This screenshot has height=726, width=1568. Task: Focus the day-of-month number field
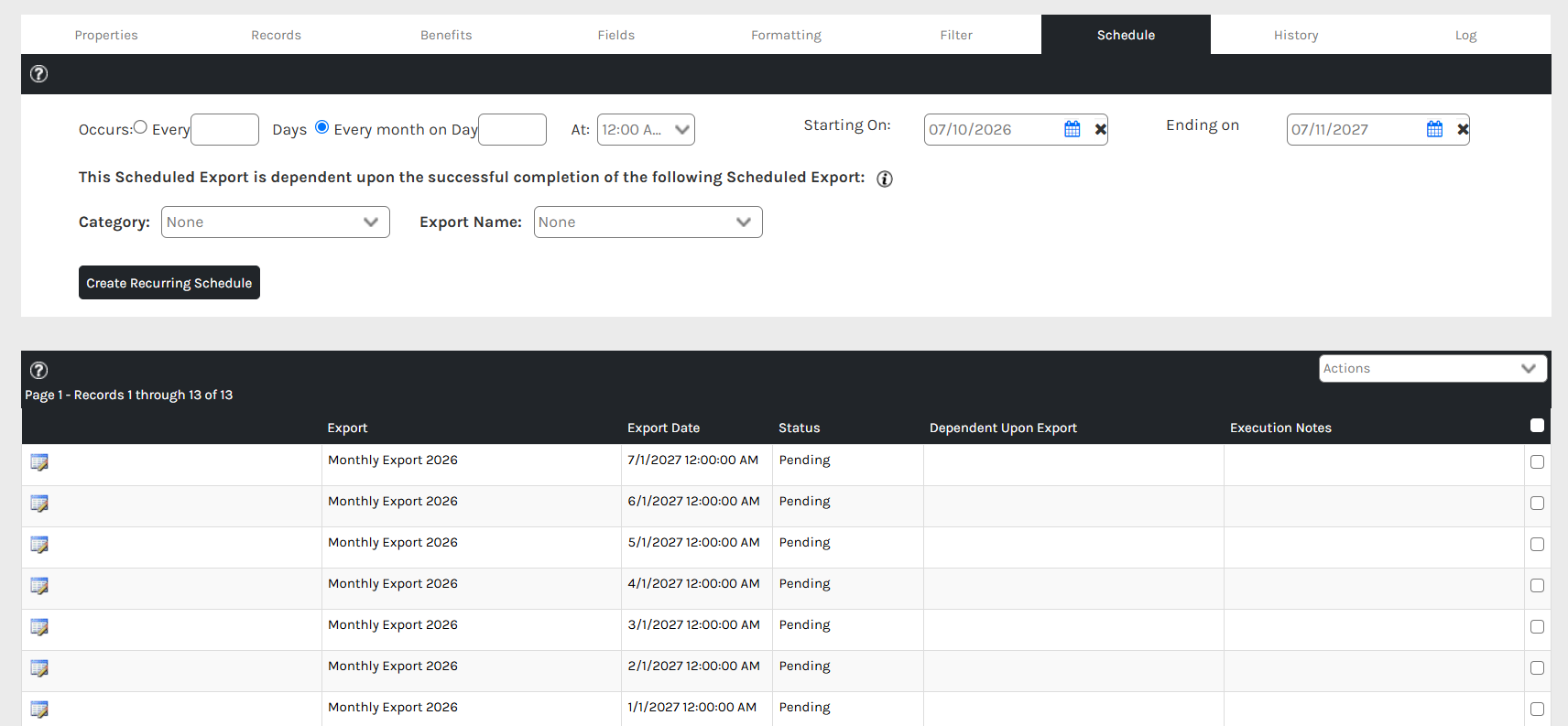pyautogui.click(x=512, y=129)
